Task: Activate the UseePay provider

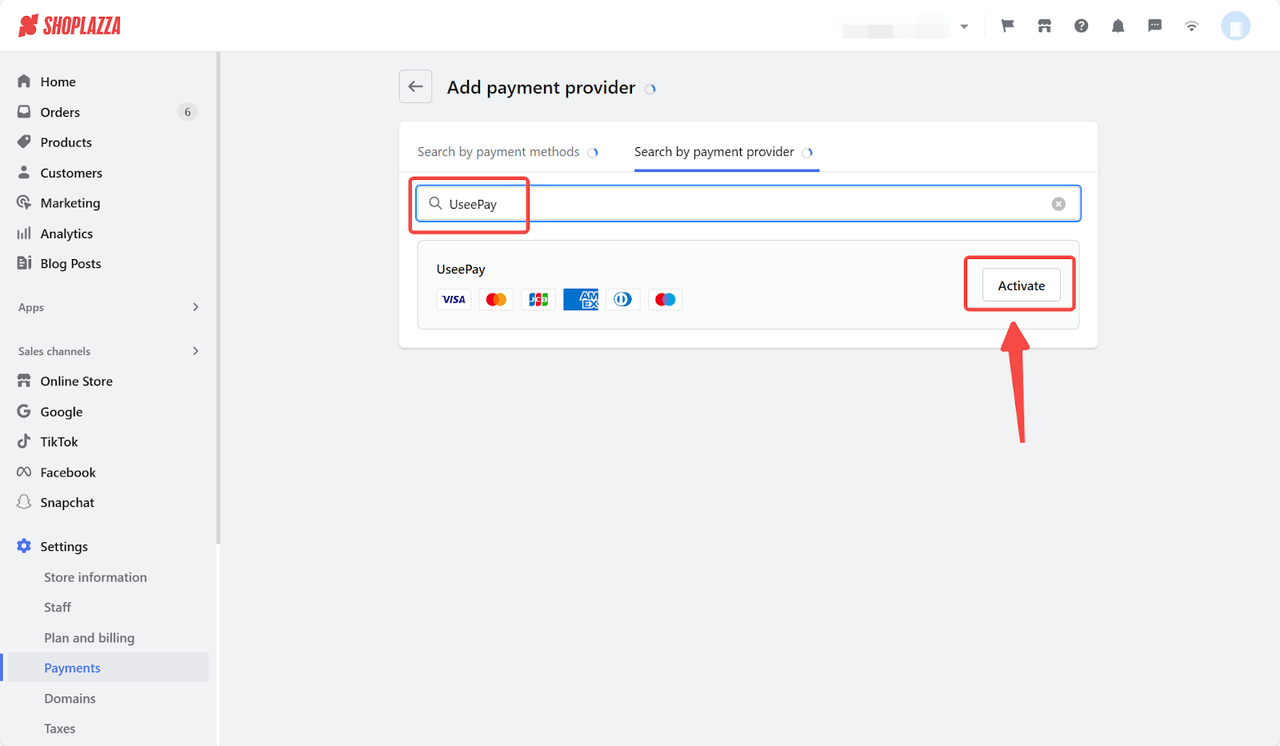Action: click(x=1021, y=286)
